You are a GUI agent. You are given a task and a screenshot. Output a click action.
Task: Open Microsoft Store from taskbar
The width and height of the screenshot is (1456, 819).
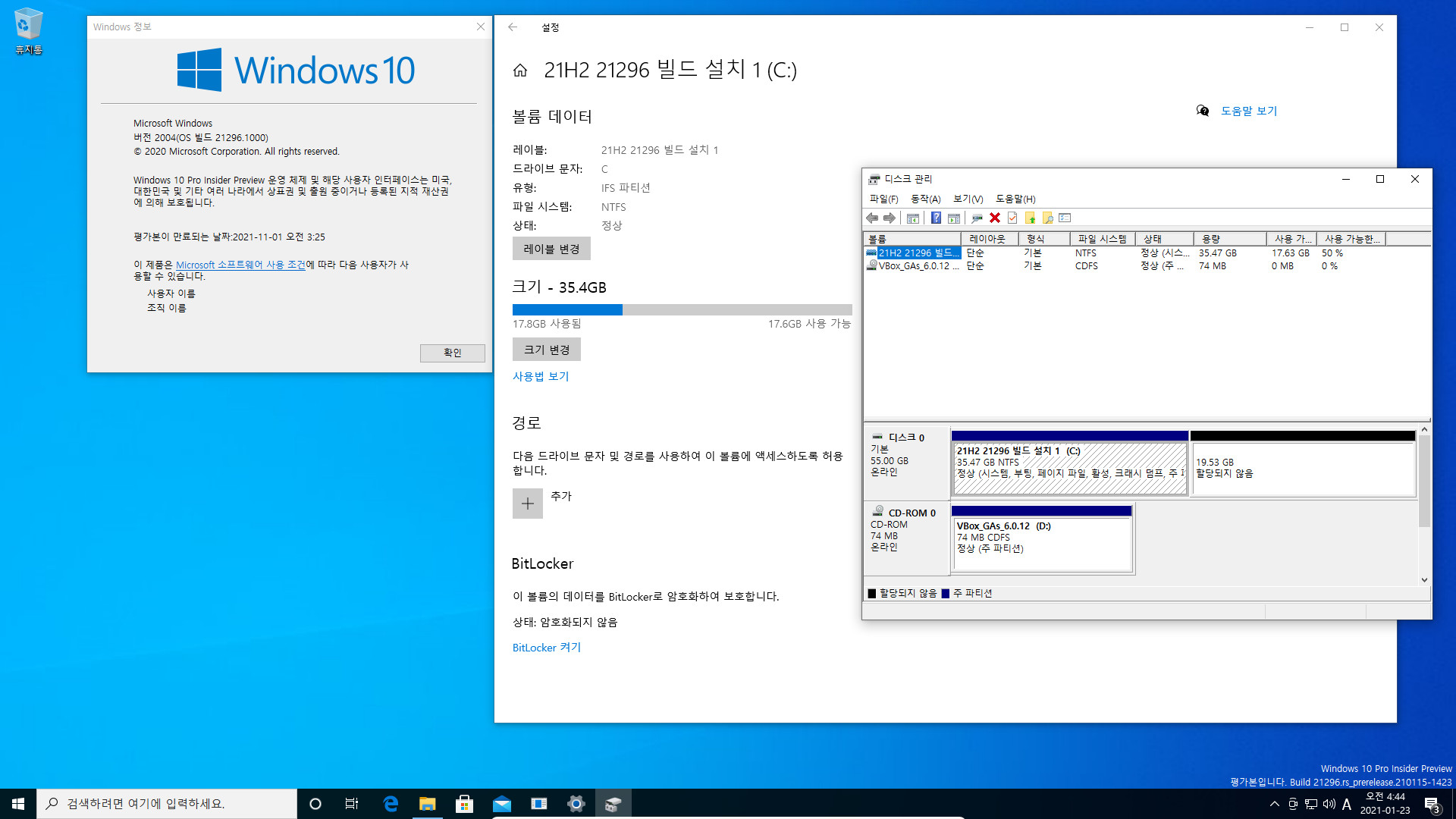click(465, 804)
